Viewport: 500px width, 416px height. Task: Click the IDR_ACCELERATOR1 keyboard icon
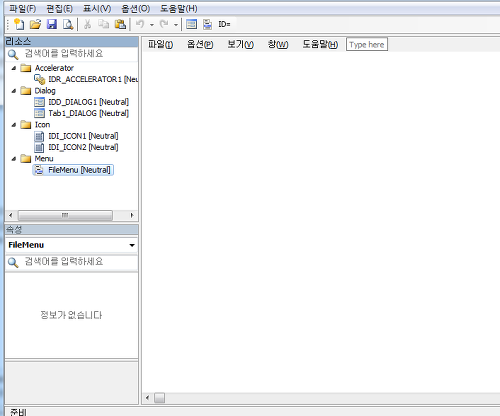(40, 79)
